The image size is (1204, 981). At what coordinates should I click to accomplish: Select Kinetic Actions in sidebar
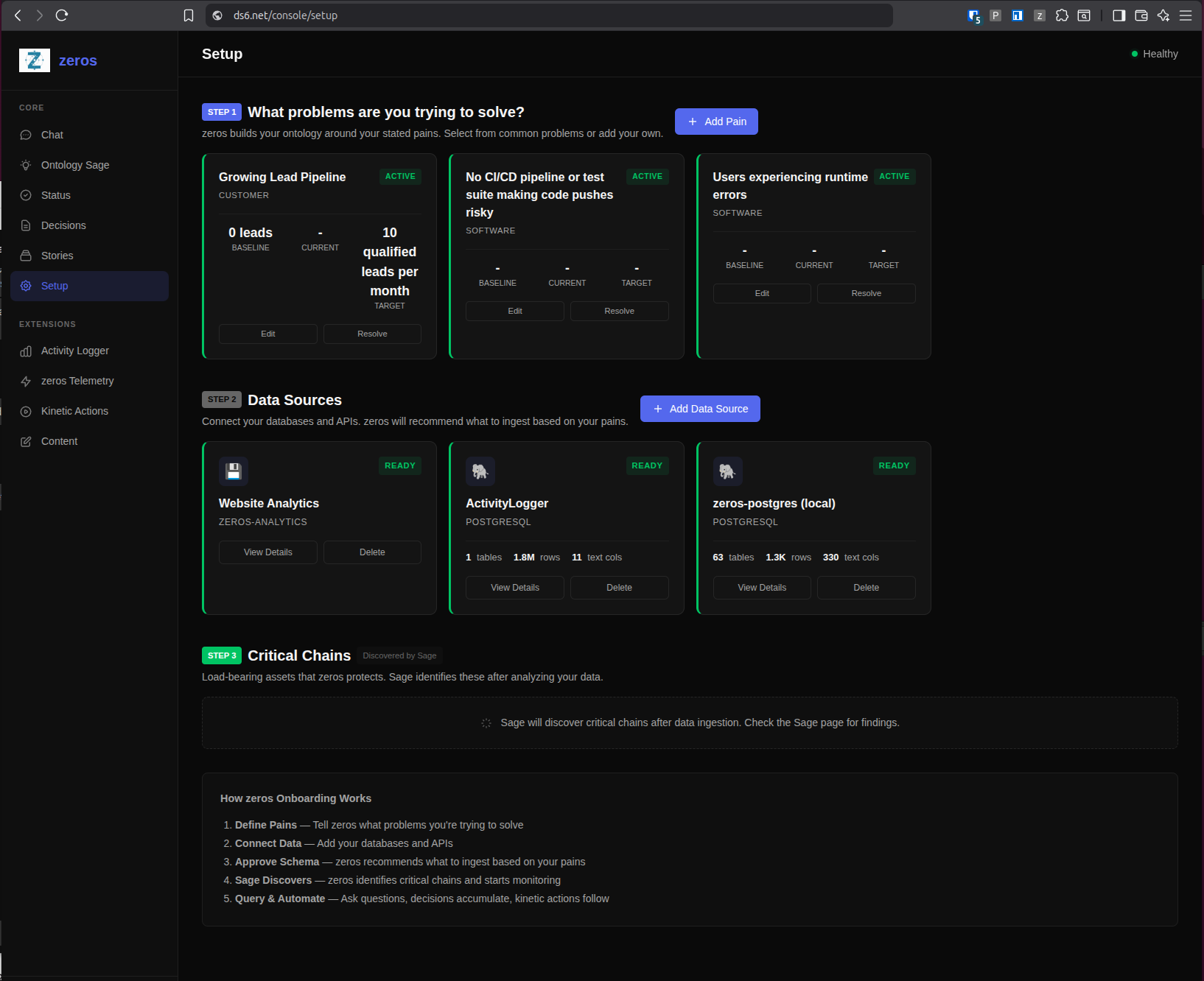[74, 411]
